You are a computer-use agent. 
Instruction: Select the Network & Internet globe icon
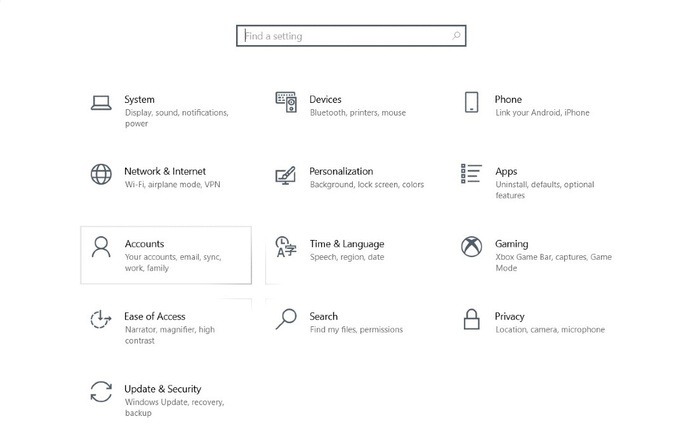(x=101, y=174)
